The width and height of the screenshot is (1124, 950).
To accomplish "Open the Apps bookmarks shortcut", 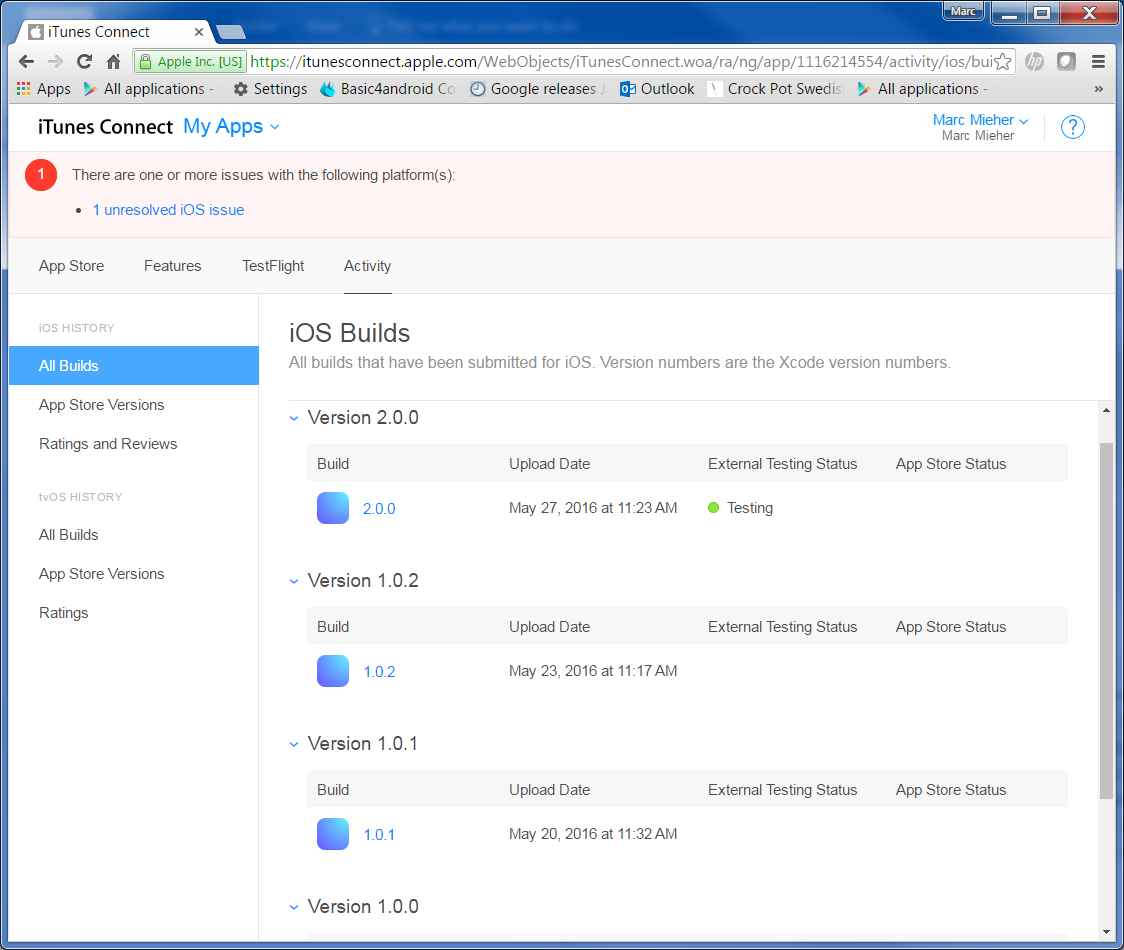I will (x=44, y=89).
